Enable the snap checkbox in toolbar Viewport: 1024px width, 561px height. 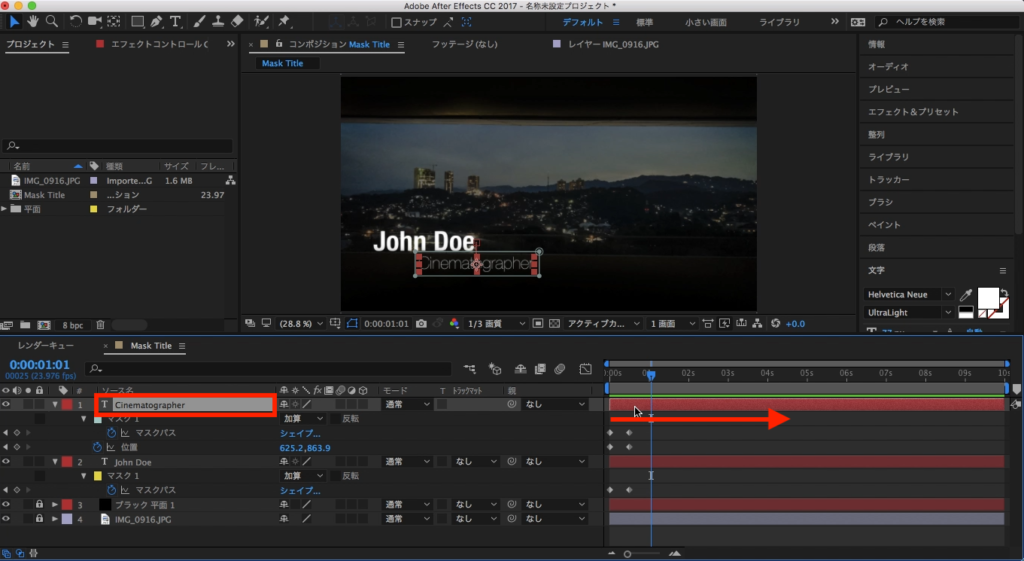[x=396, y=22]
